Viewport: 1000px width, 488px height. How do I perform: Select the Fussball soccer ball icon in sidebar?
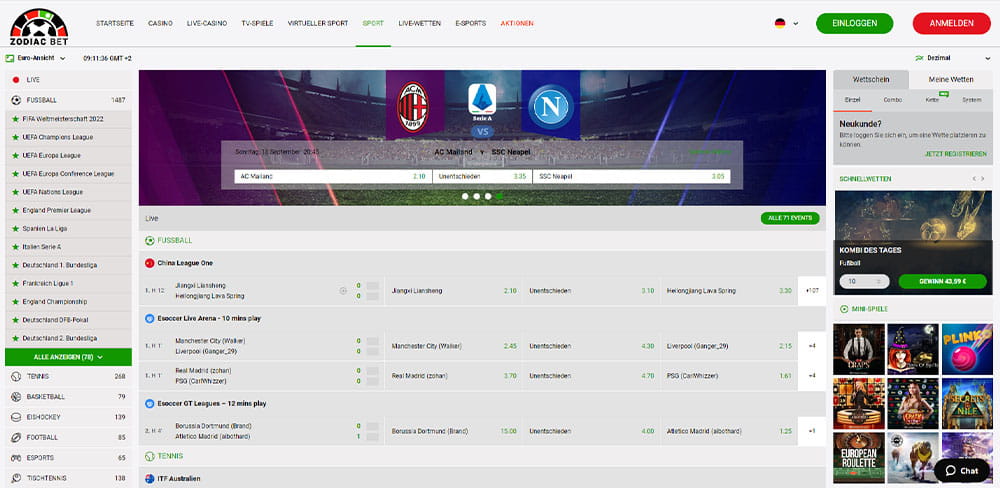[x=16, y=100]
